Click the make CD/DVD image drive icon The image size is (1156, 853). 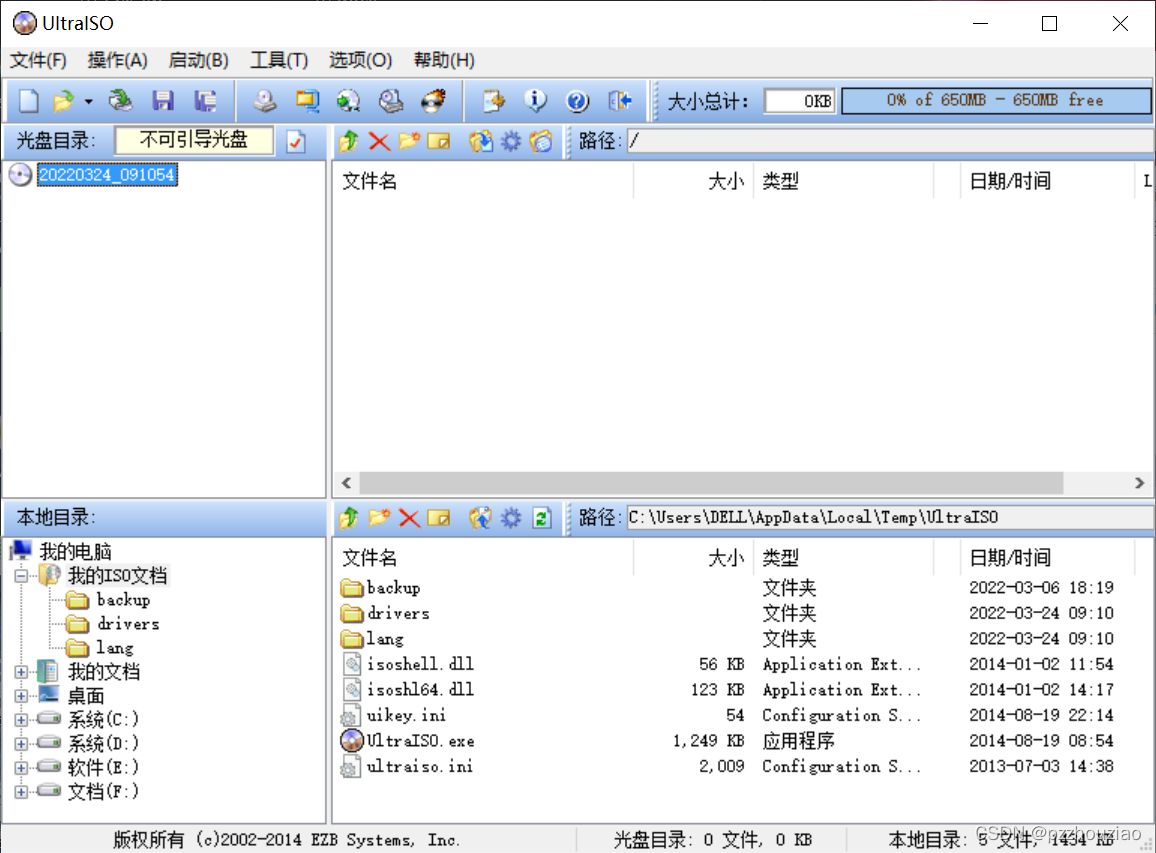(265, 100)
